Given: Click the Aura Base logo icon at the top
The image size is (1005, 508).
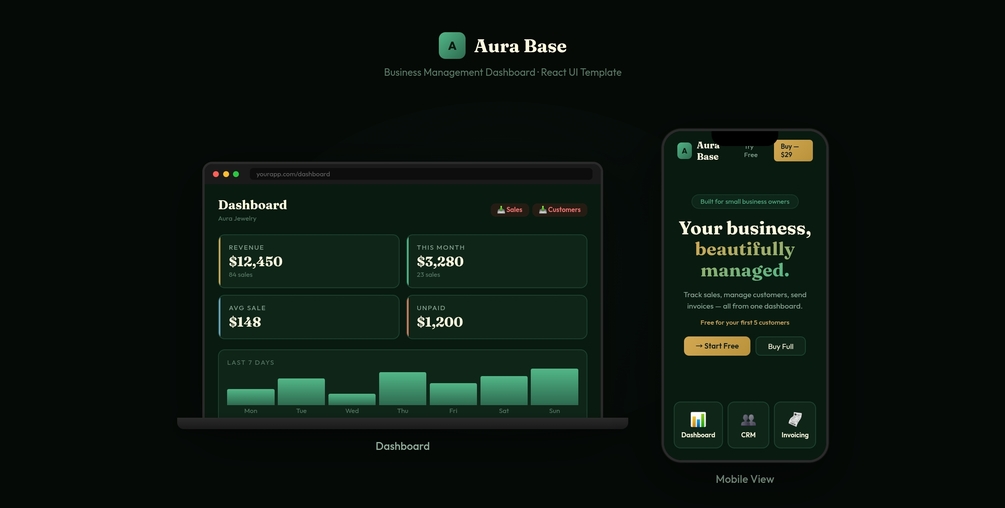Looking at the screenshot, I should click(452, 45).
